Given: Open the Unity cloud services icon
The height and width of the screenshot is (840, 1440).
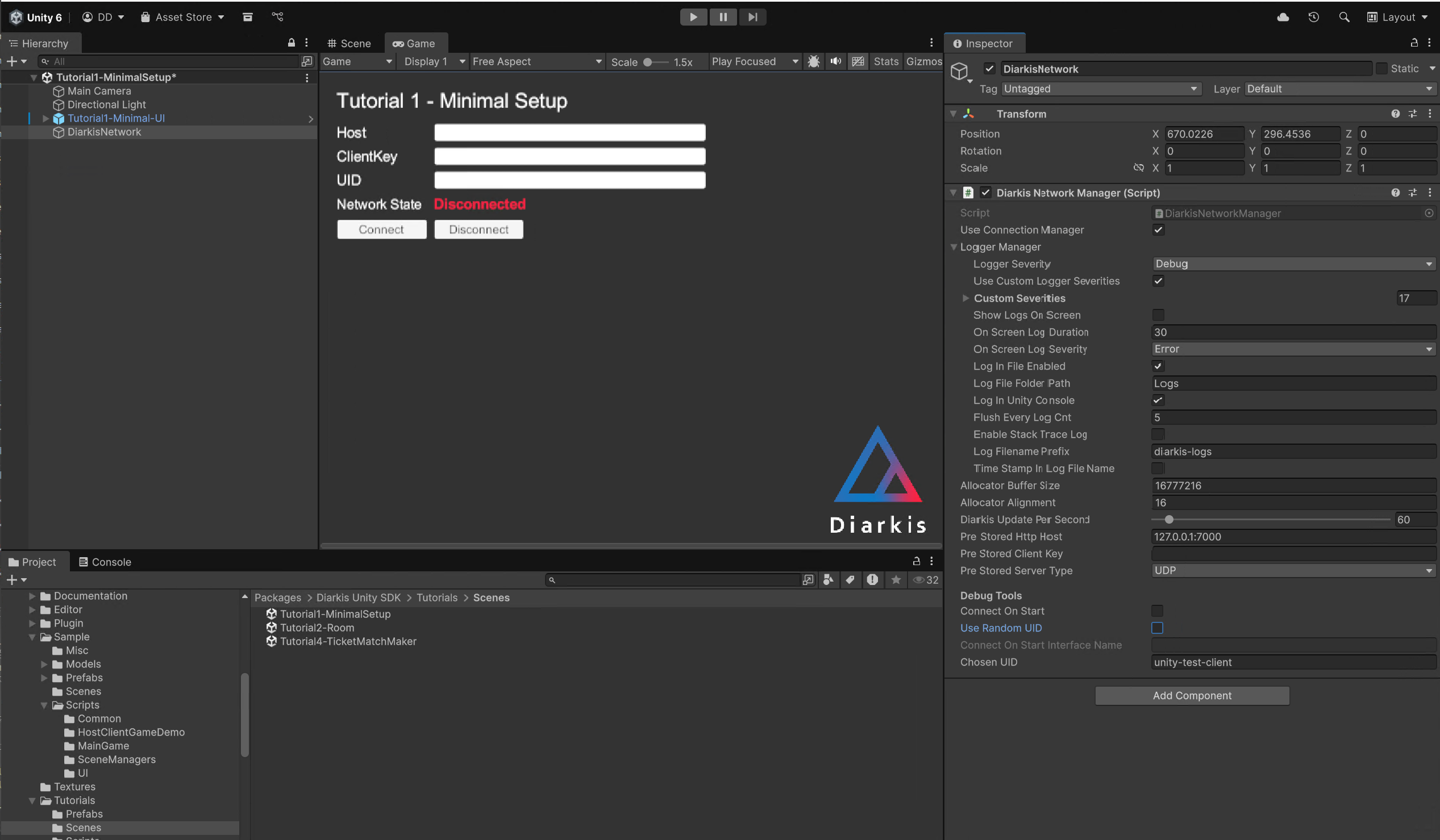Looking at the screenshot, I should pyautogui.click(x=1283, y=17).
